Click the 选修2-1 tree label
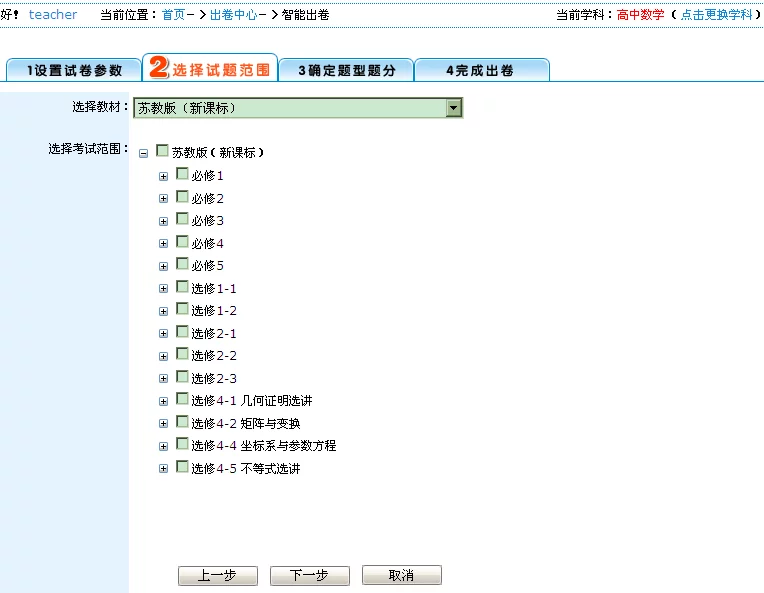The image size is (764, 593). (214, 334)
